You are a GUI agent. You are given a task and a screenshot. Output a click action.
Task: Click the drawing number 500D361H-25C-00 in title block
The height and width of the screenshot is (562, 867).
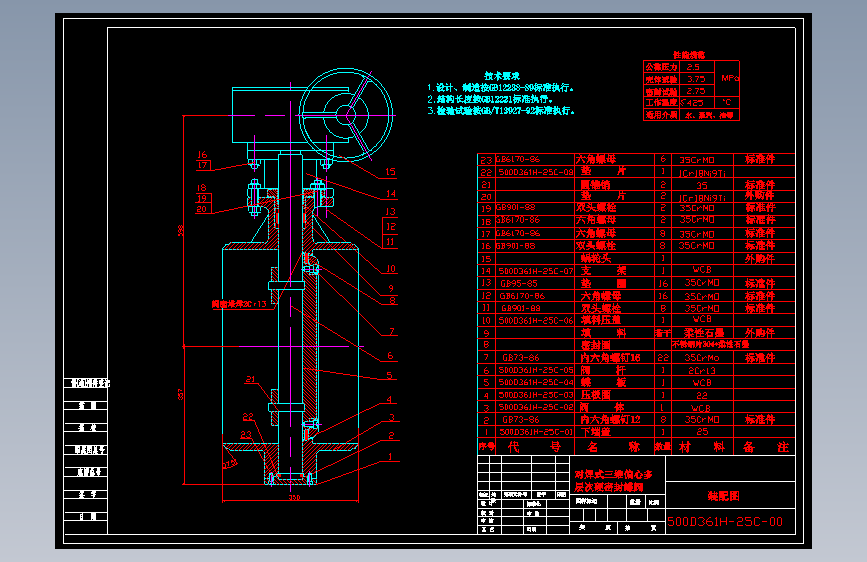click(x=725, y=522)
